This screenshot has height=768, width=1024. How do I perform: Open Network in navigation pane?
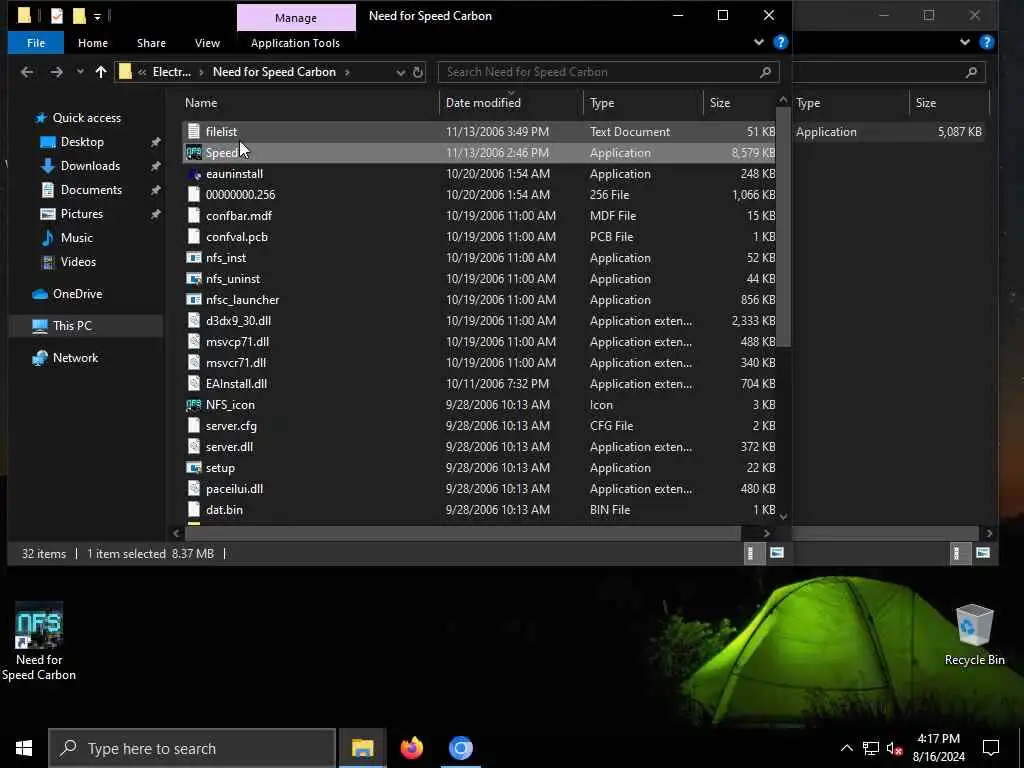click(75, 358)
